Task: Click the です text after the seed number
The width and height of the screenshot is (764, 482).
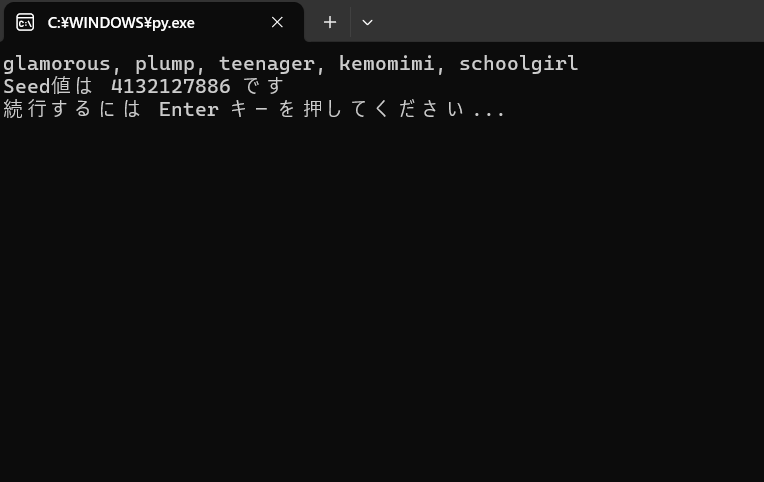Action: (263, 86)
